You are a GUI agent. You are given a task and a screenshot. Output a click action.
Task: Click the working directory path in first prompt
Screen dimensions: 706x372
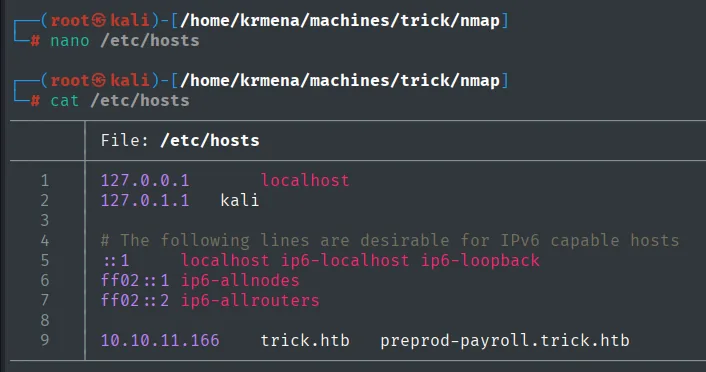(x=340, y=21)
